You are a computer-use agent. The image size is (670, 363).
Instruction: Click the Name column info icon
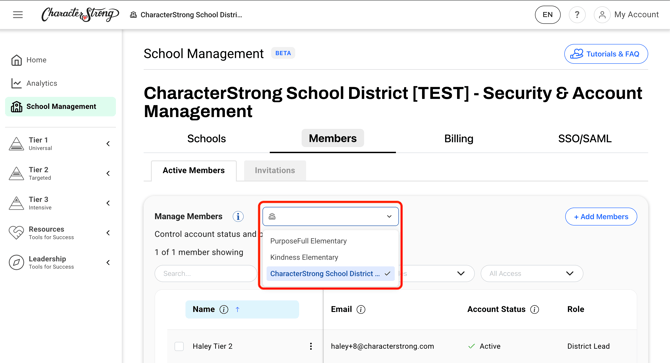coord(224,310)
